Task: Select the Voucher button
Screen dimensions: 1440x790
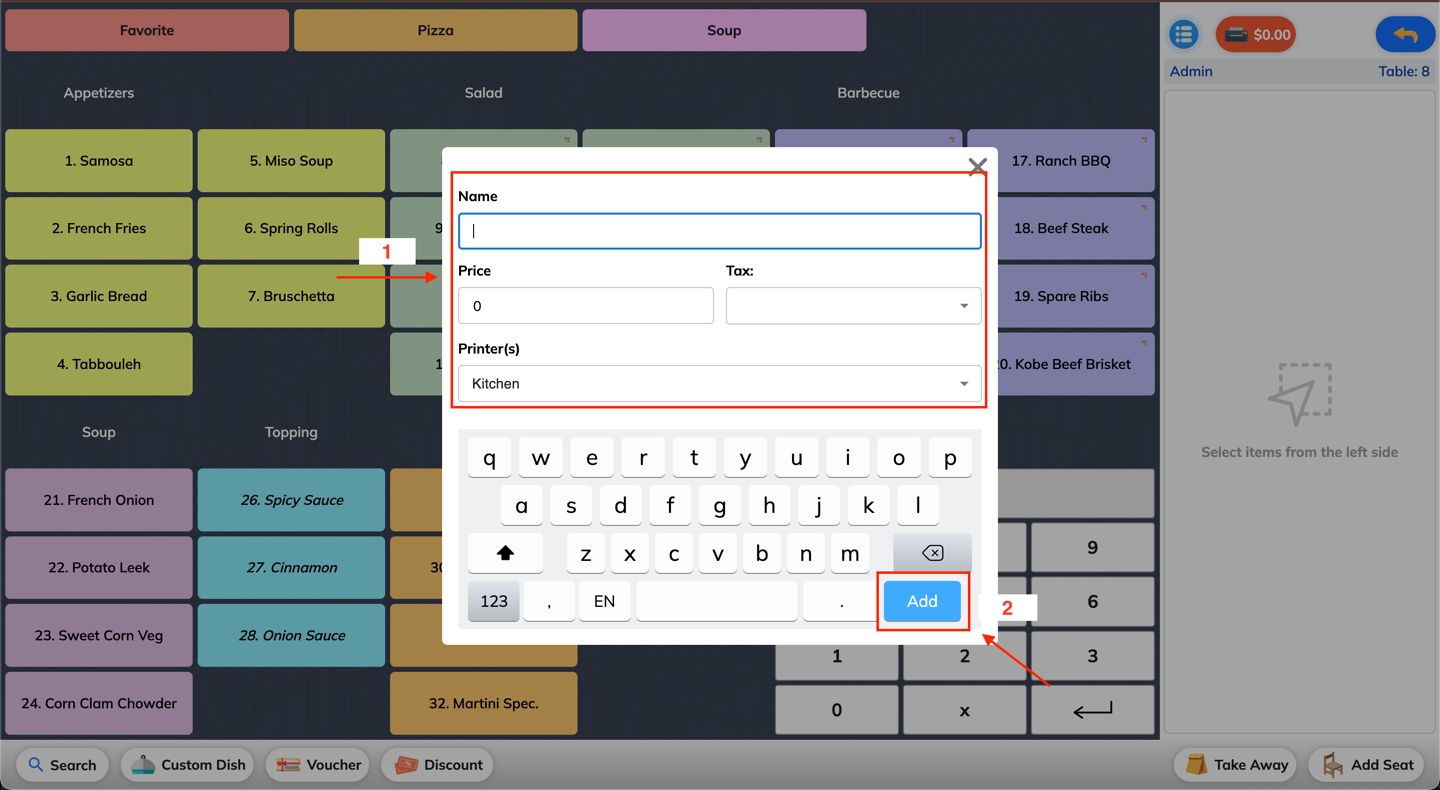Action: pos(319,765)
